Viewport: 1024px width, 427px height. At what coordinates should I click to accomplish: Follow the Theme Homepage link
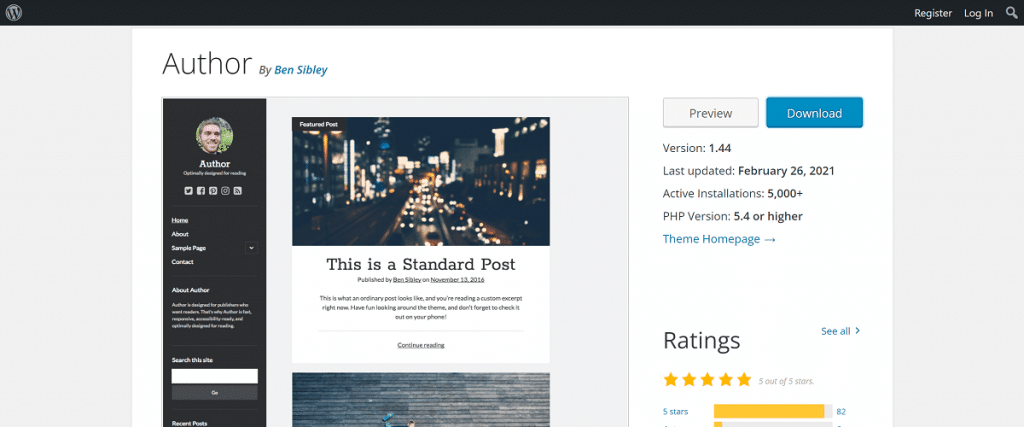(x=718, y=239)
